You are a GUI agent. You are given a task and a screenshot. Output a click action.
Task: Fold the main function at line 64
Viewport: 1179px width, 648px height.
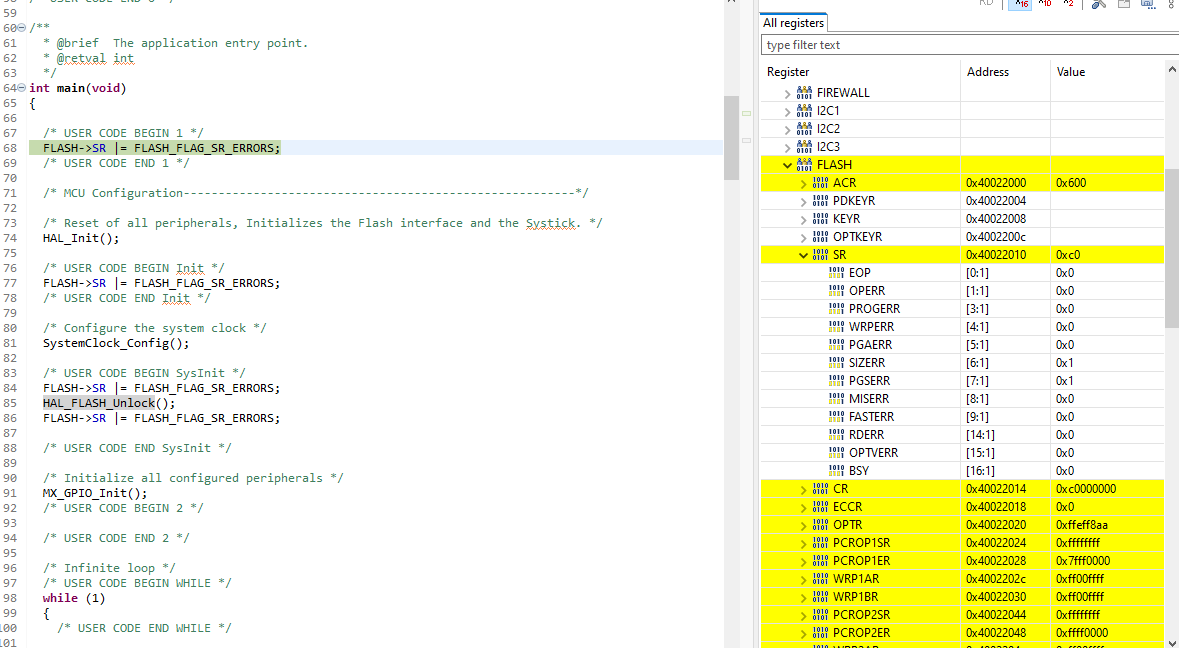(x=22, y=88)
